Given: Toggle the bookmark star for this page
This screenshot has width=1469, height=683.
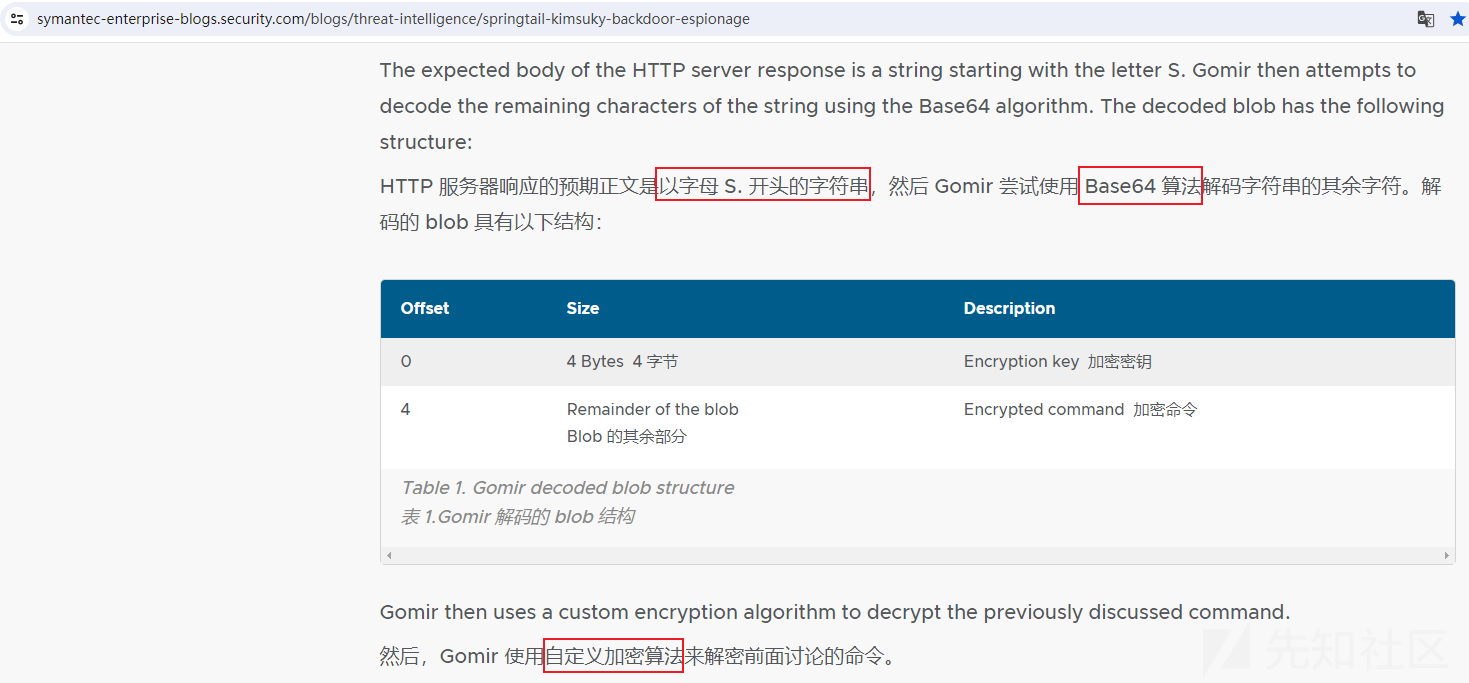Looking at the screenshot, I should [x=1457, y=19].
